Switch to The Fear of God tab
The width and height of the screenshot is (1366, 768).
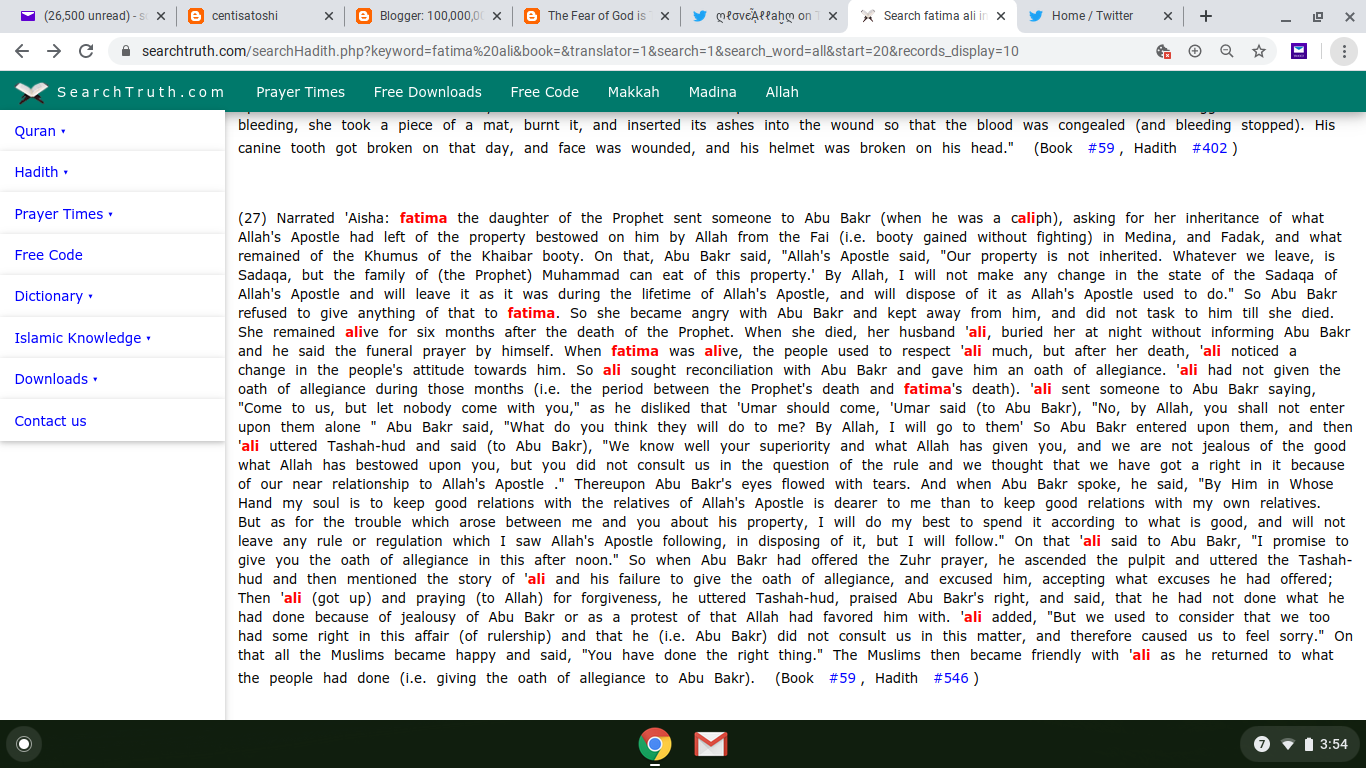[596, 16]
